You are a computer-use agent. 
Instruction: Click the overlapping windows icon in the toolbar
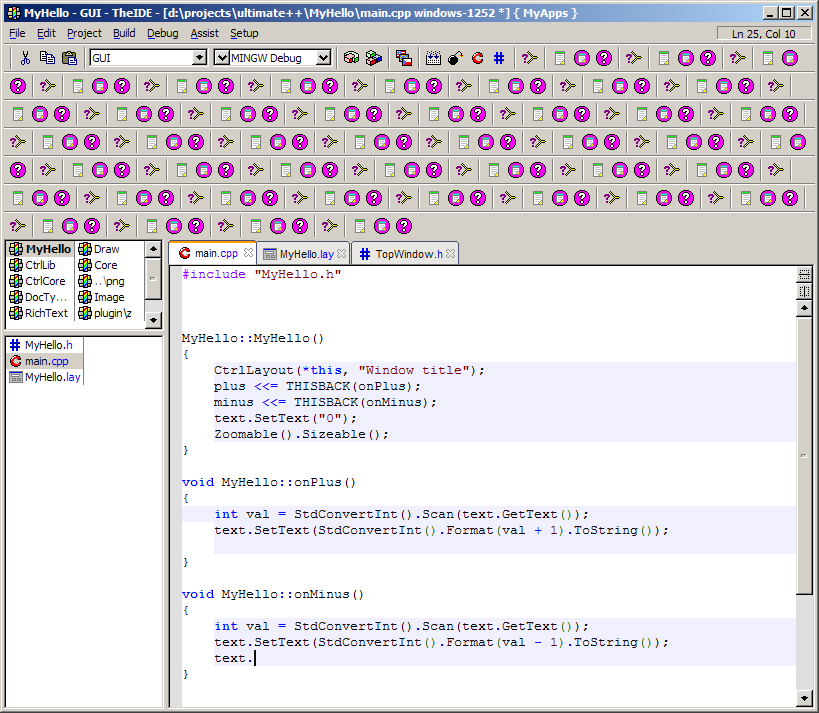(x=403, y=58)
